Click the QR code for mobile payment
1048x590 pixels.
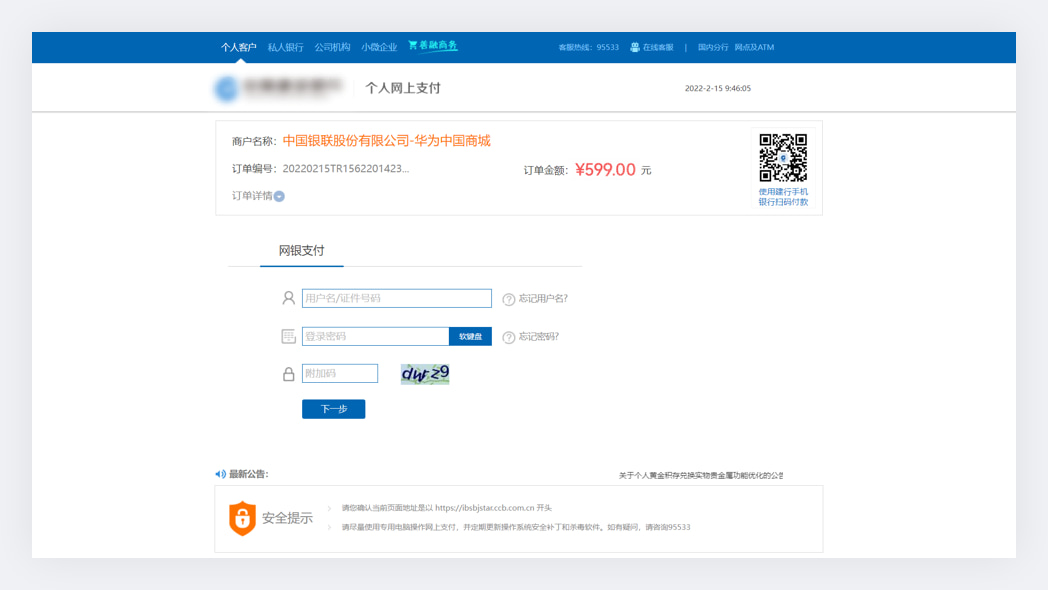tap(783, 158)
